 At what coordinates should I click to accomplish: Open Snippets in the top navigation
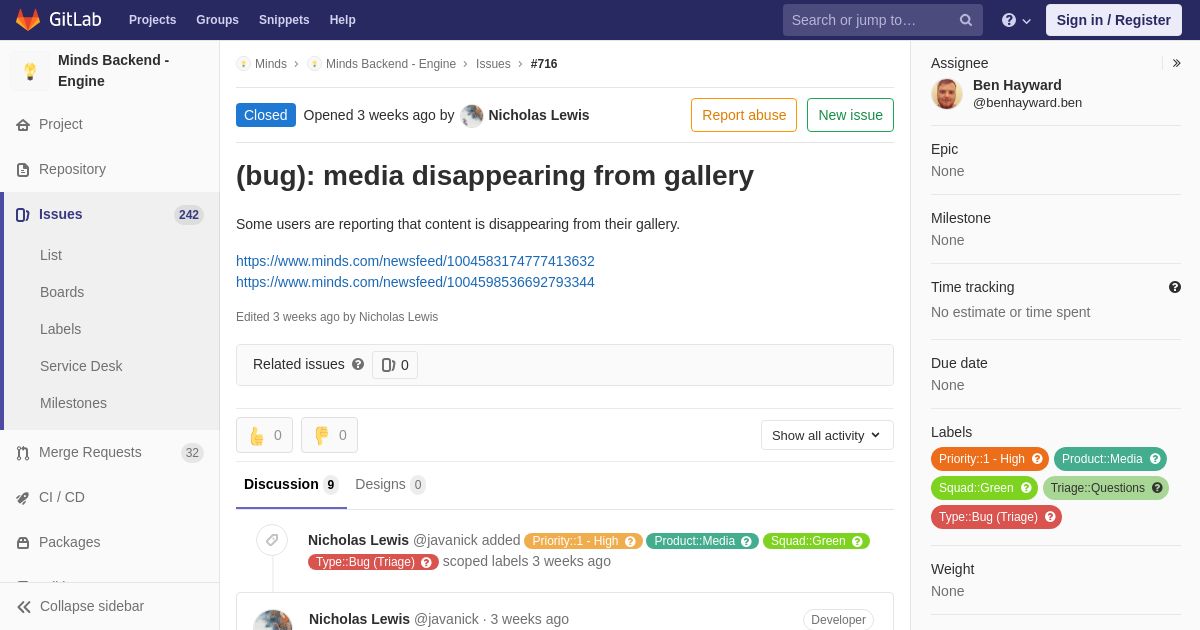(284, 20)
